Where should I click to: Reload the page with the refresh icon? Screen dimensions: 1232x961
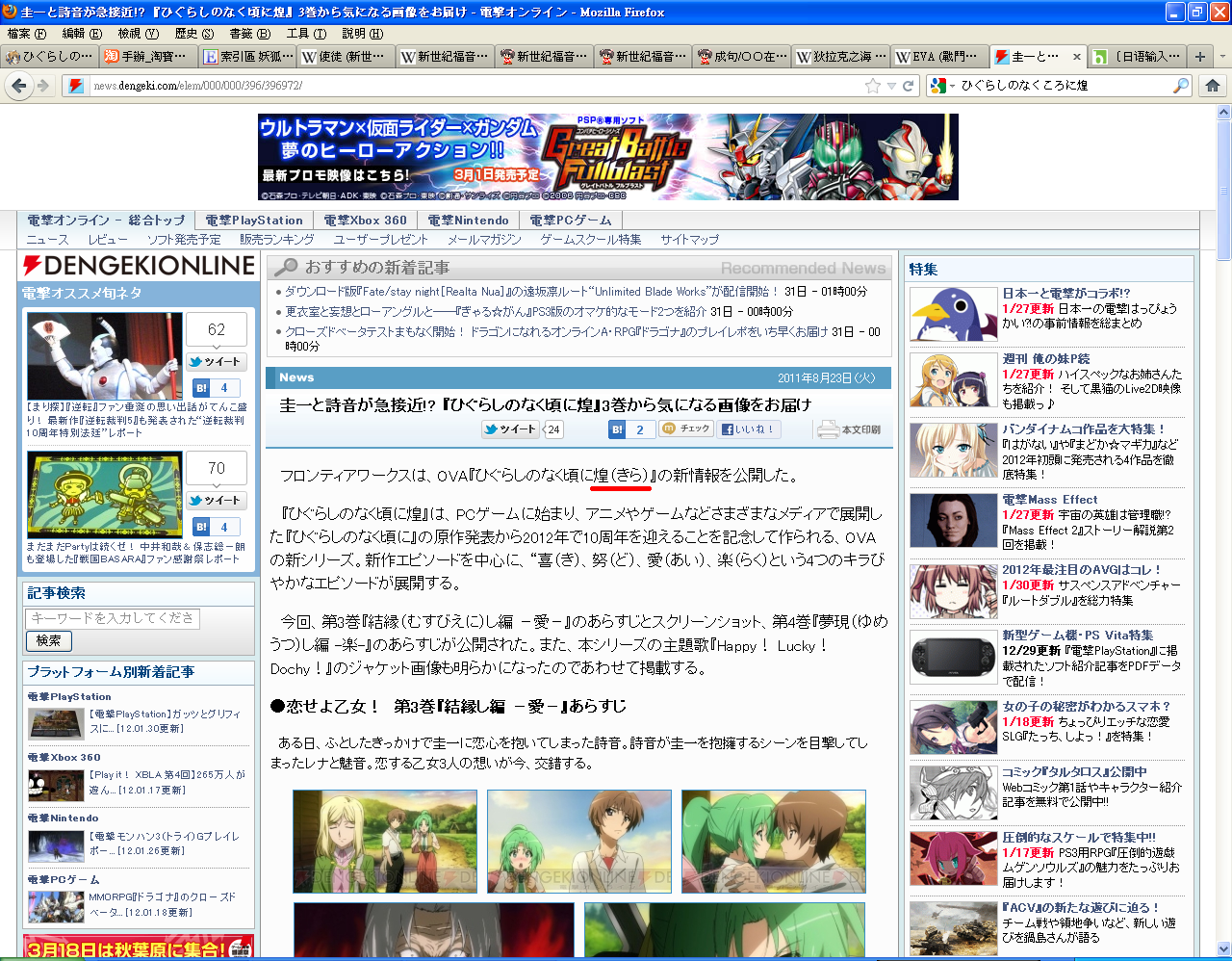(x=907, y=86)
